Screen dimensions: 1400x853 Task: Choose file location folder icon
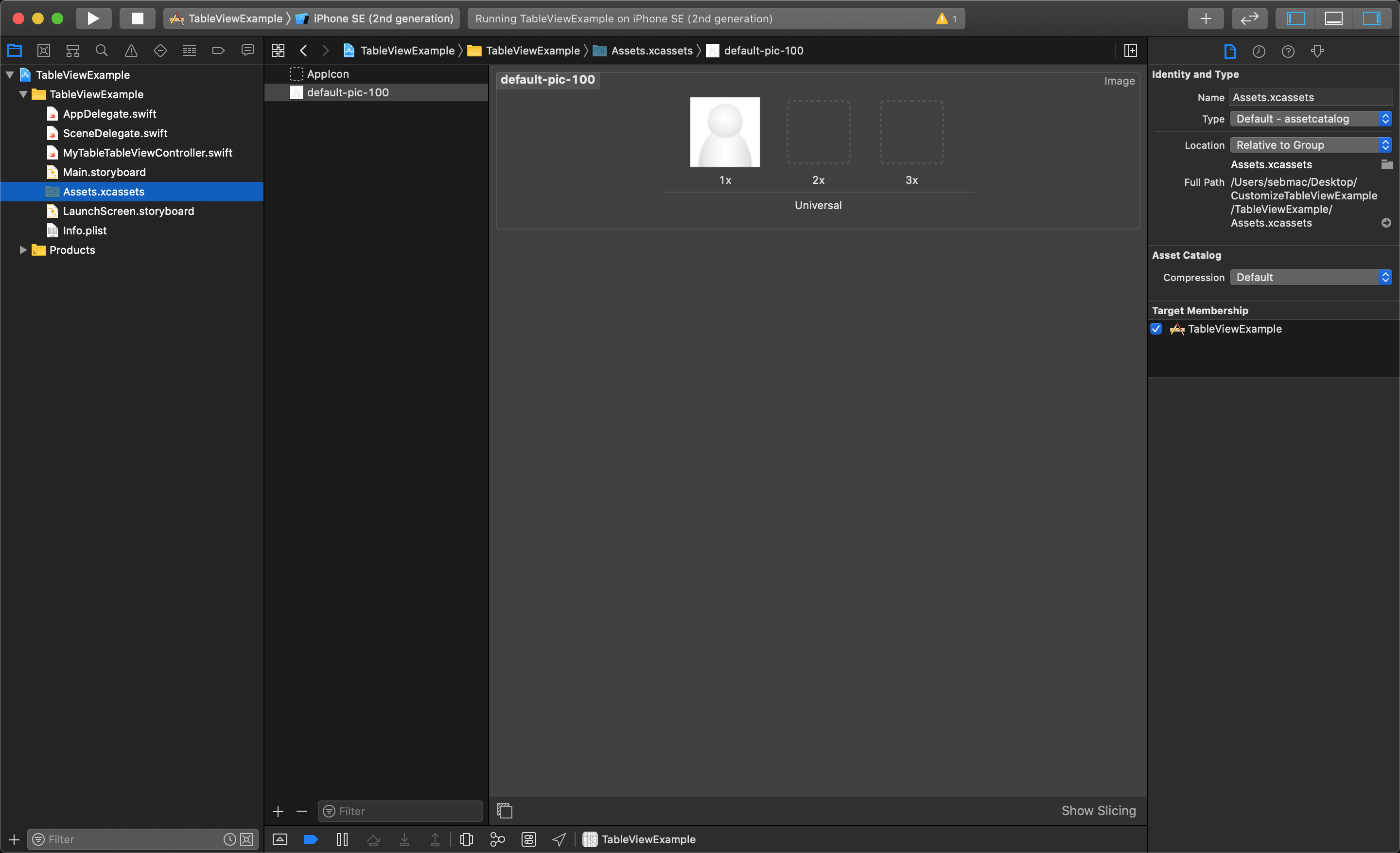point(1386,164)
